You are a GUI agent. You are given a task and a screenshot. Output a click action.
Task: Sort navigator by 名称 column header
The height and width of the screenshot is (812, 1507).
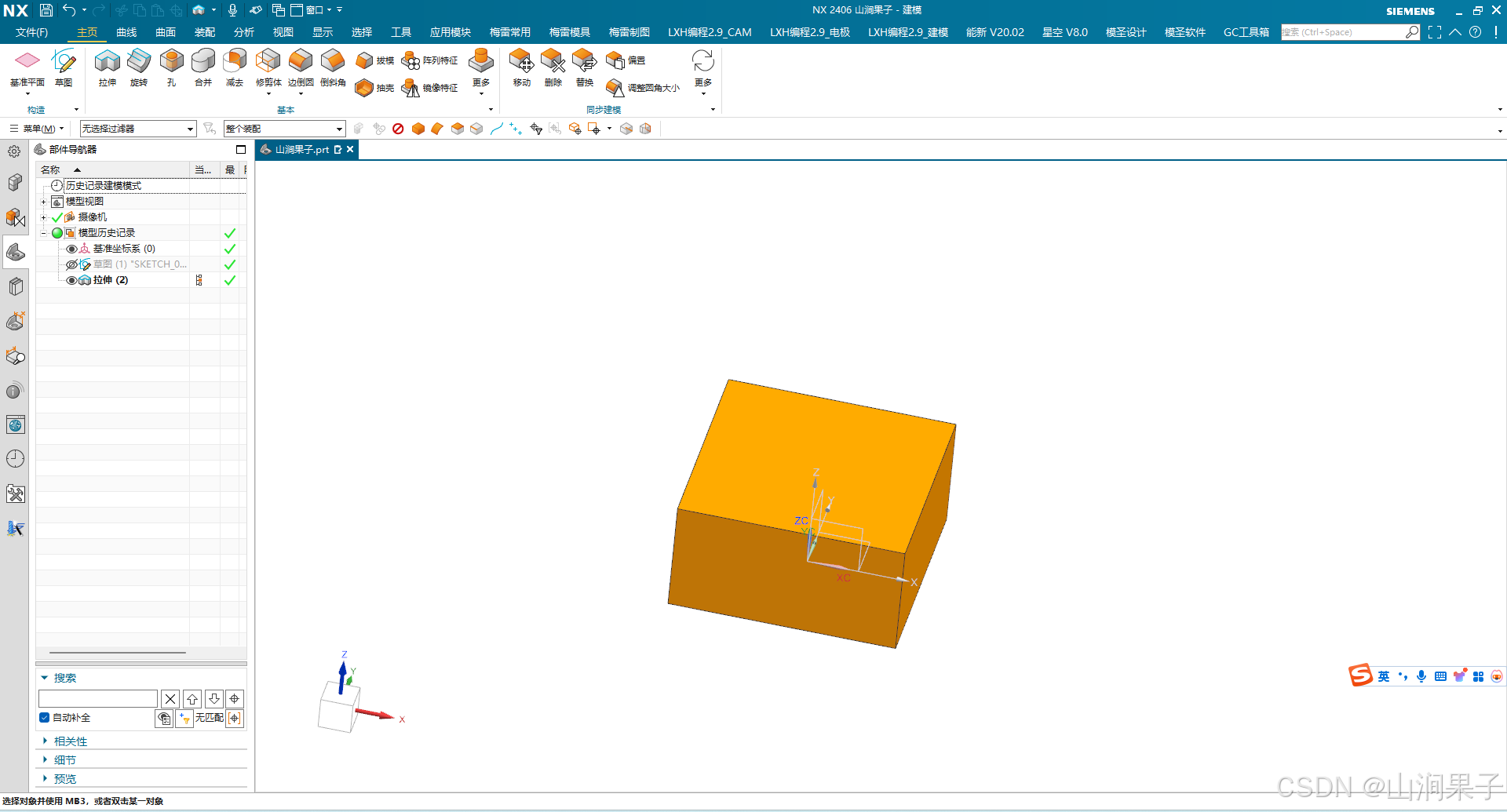pyautogui.click(x=113, y=169)
